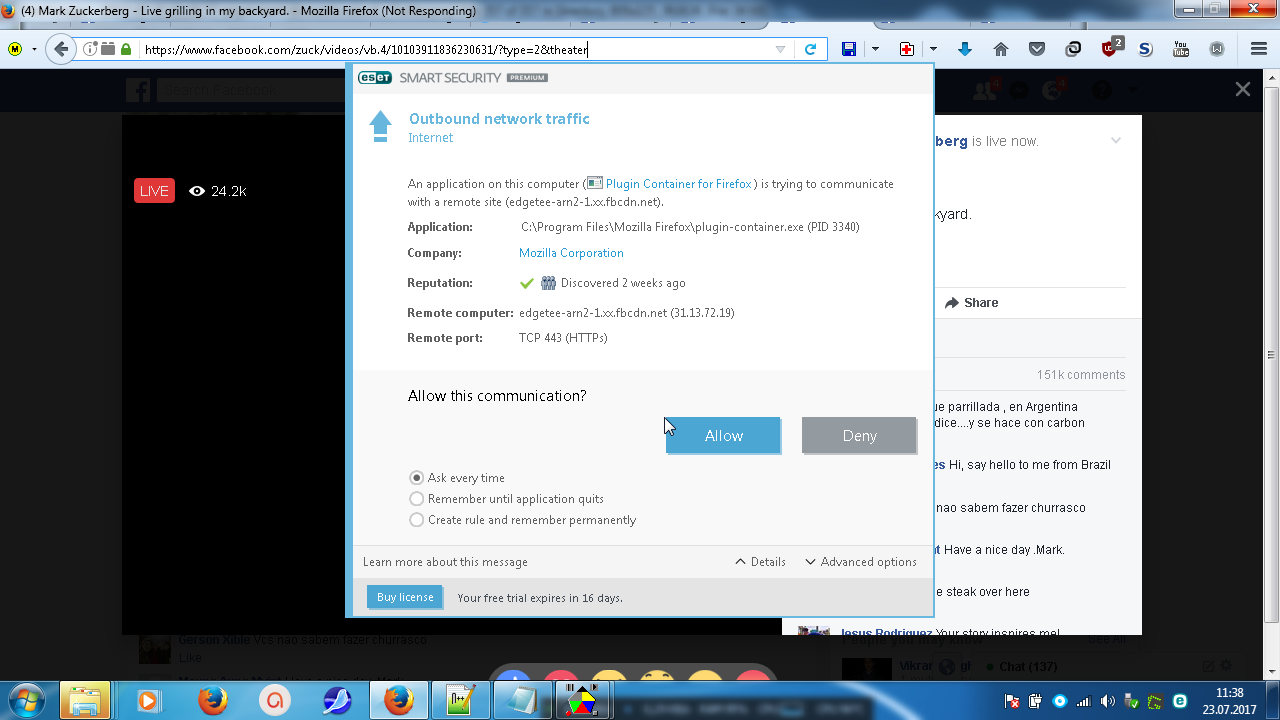The width and height of the screenshot is (1280, 720).
Task: Click the red cross toolbar icon
Action: click(x=907, y=49)
